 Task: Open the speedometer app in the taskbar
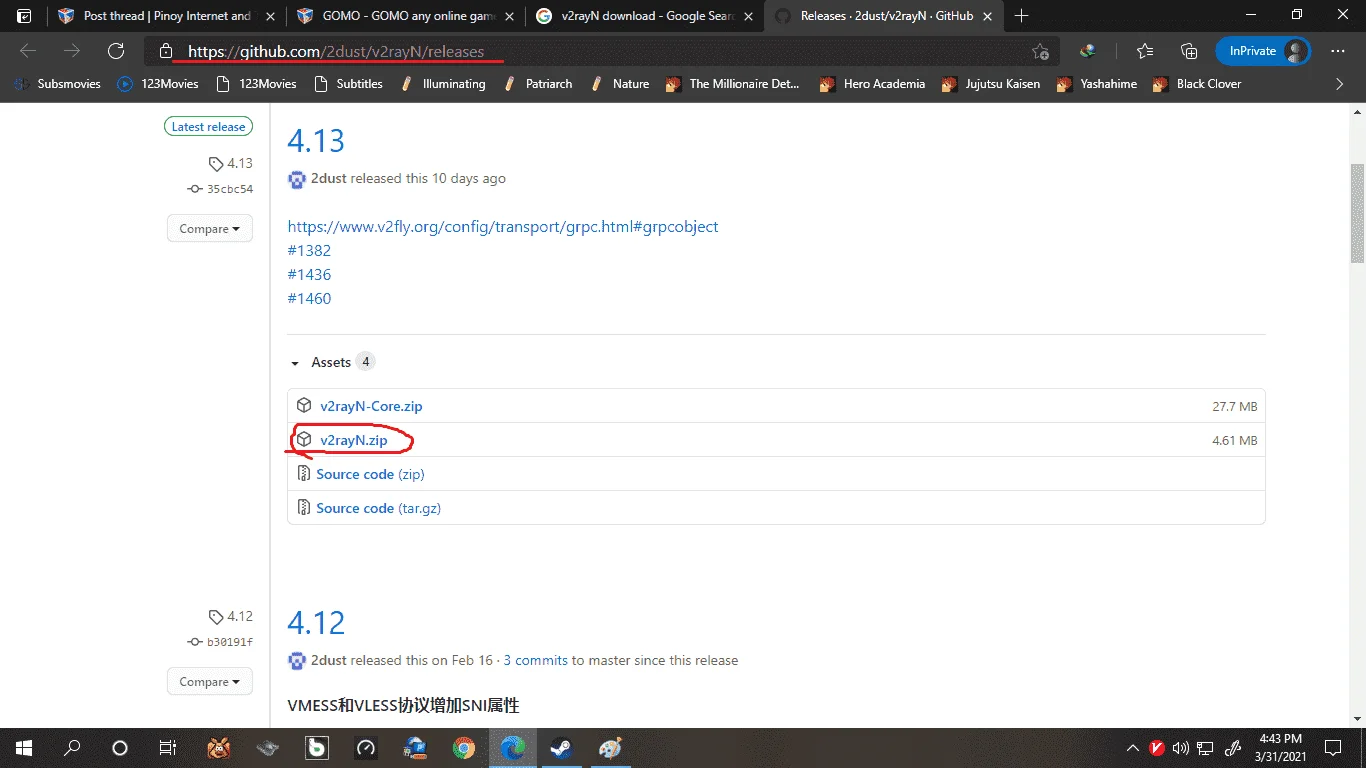point(366,748)
